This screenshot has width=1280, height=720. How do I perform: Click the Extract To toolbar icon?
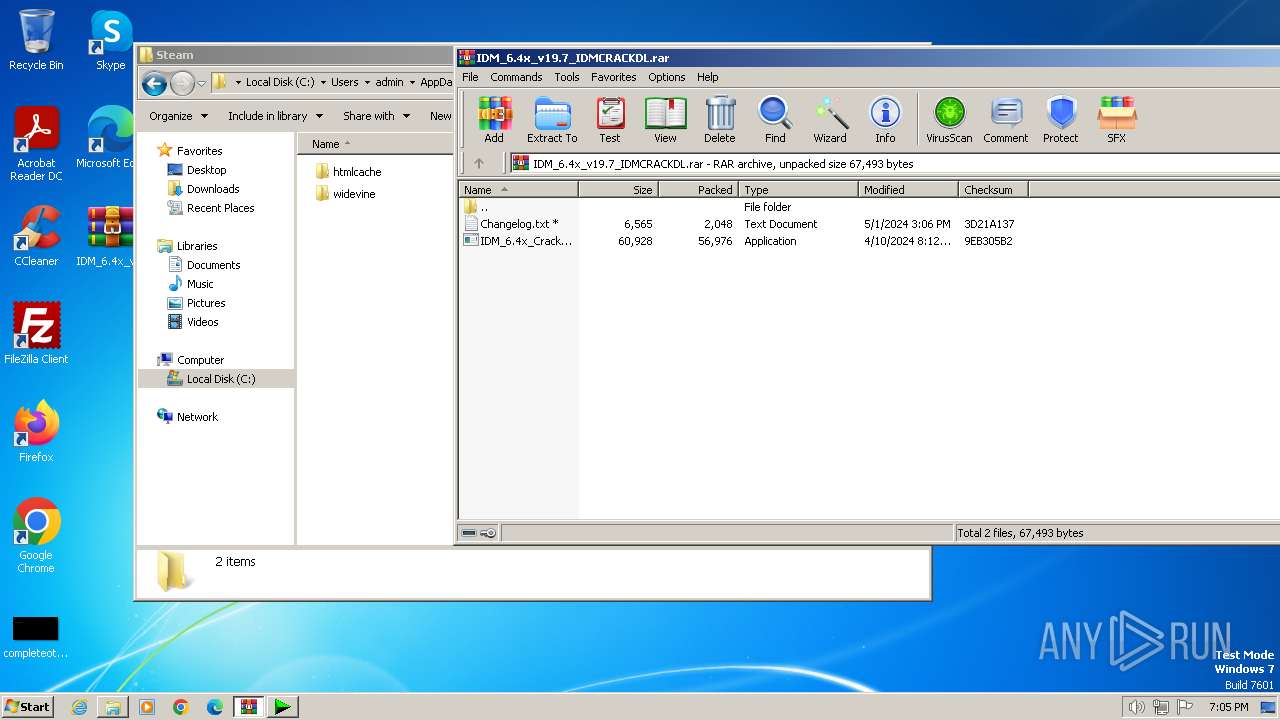click(552, 120)
